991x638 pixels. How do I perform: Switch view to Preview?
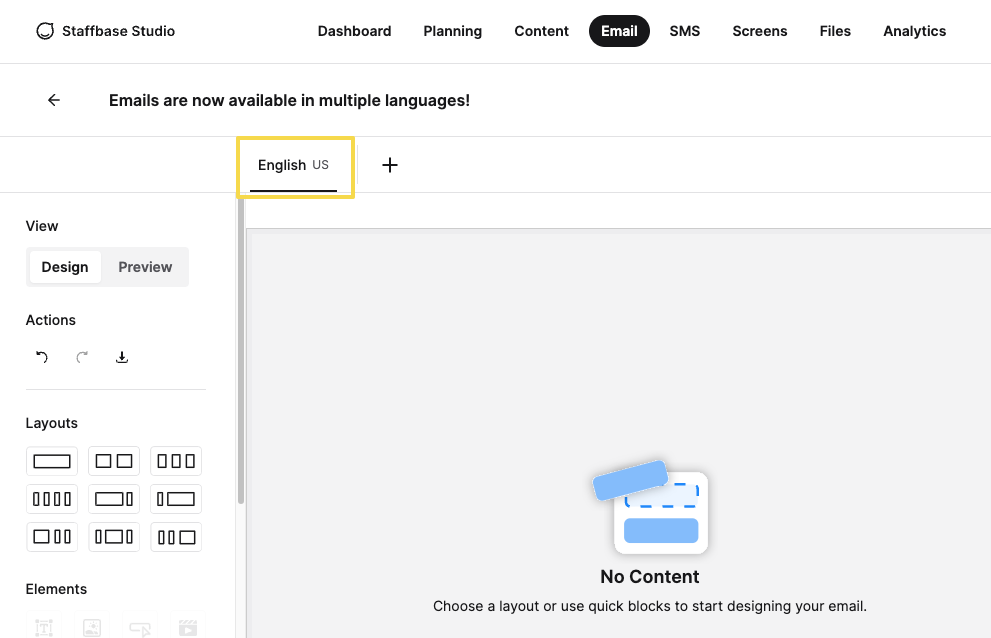coord(145,267)
